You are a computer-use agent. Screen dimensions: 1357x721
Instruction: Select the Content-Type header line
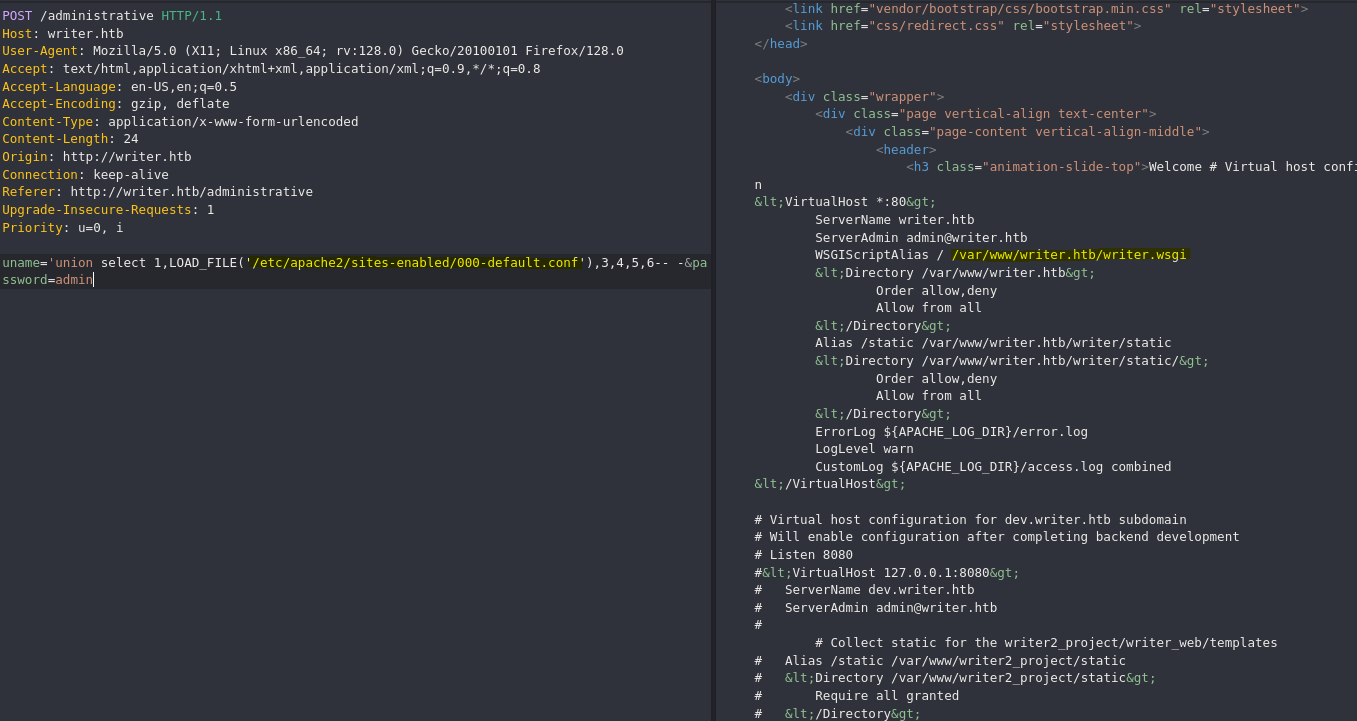point(180,122)
